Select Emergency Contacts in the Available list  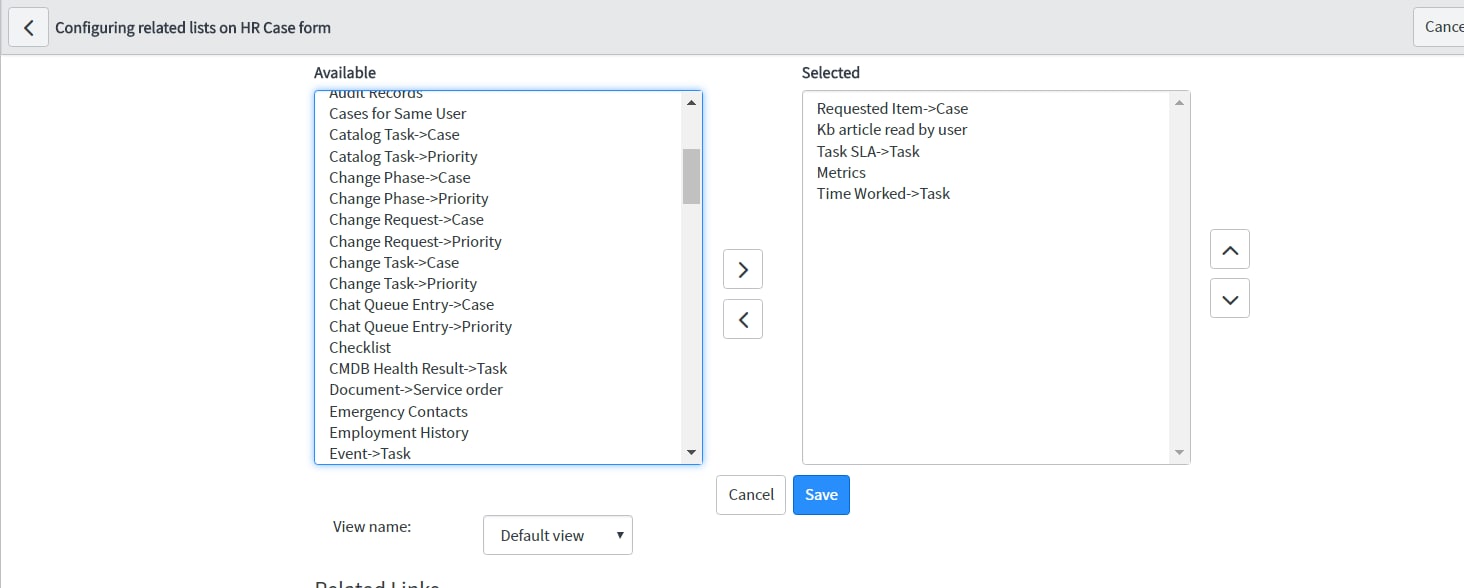click(x=398, y=411)
